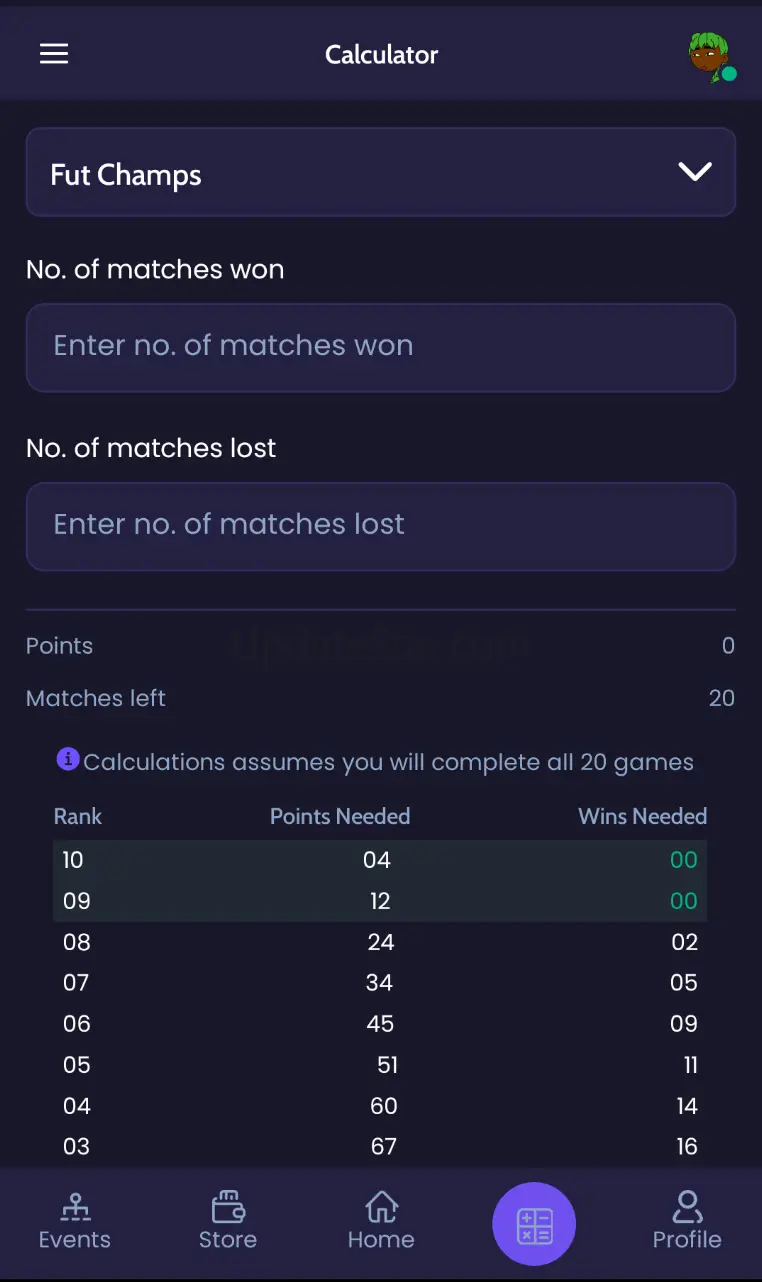This screenshot has height=1282, width=762.
Task: Select the Rank 09 table row
Action: click(x=380, y=901)
